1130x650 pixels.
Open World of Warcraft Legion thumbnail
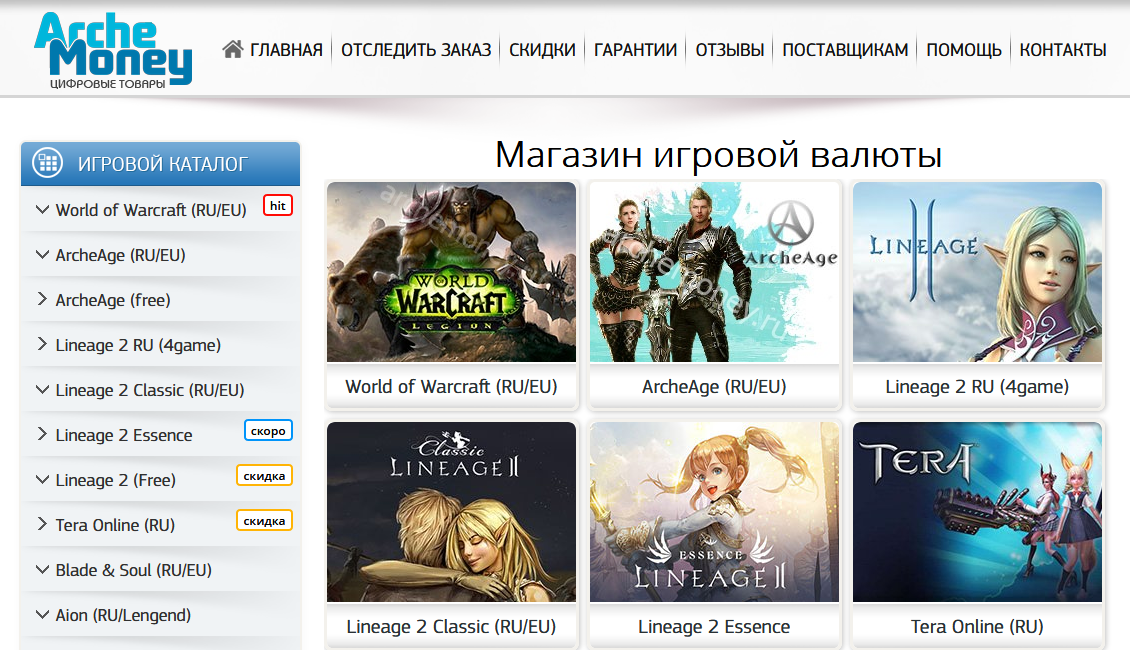click(451, 272)
